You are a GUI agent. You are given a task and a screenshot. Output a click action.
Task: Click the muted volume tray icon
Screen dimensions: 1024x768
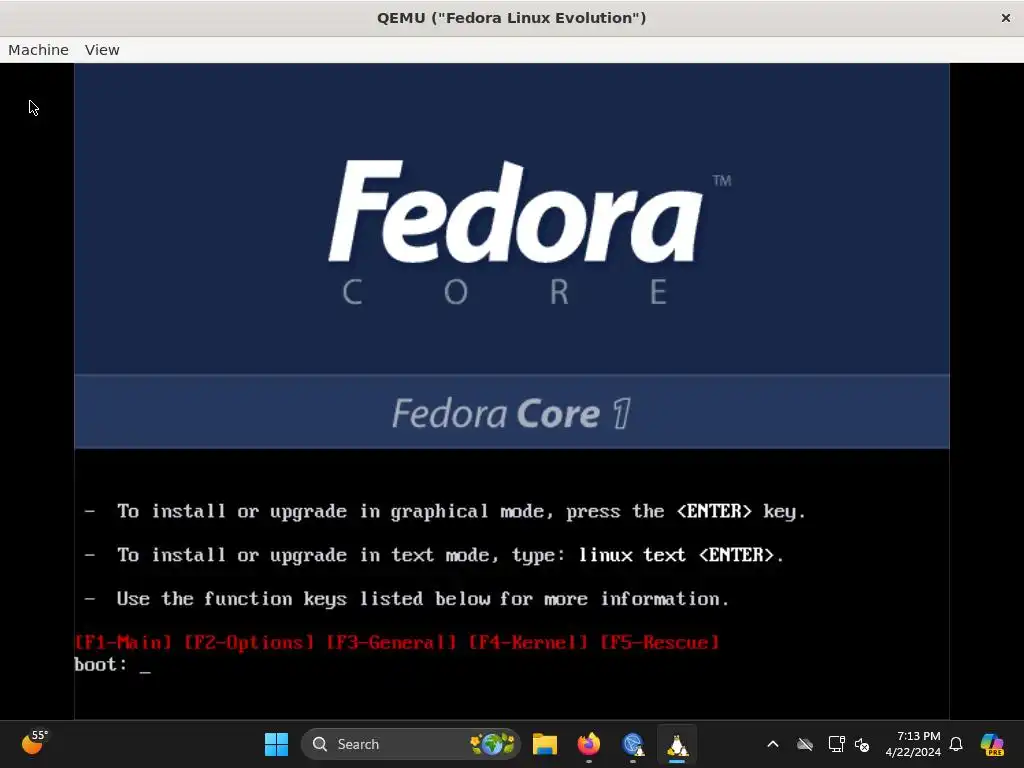pos(862,744)
